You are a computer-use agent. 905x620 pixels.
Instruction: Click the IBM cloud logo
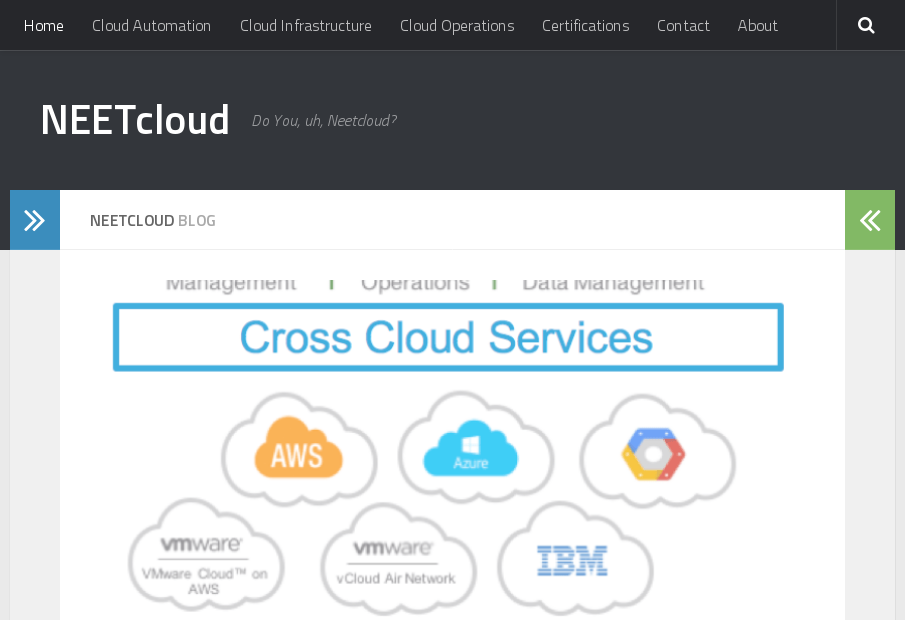tap(575, 559)
